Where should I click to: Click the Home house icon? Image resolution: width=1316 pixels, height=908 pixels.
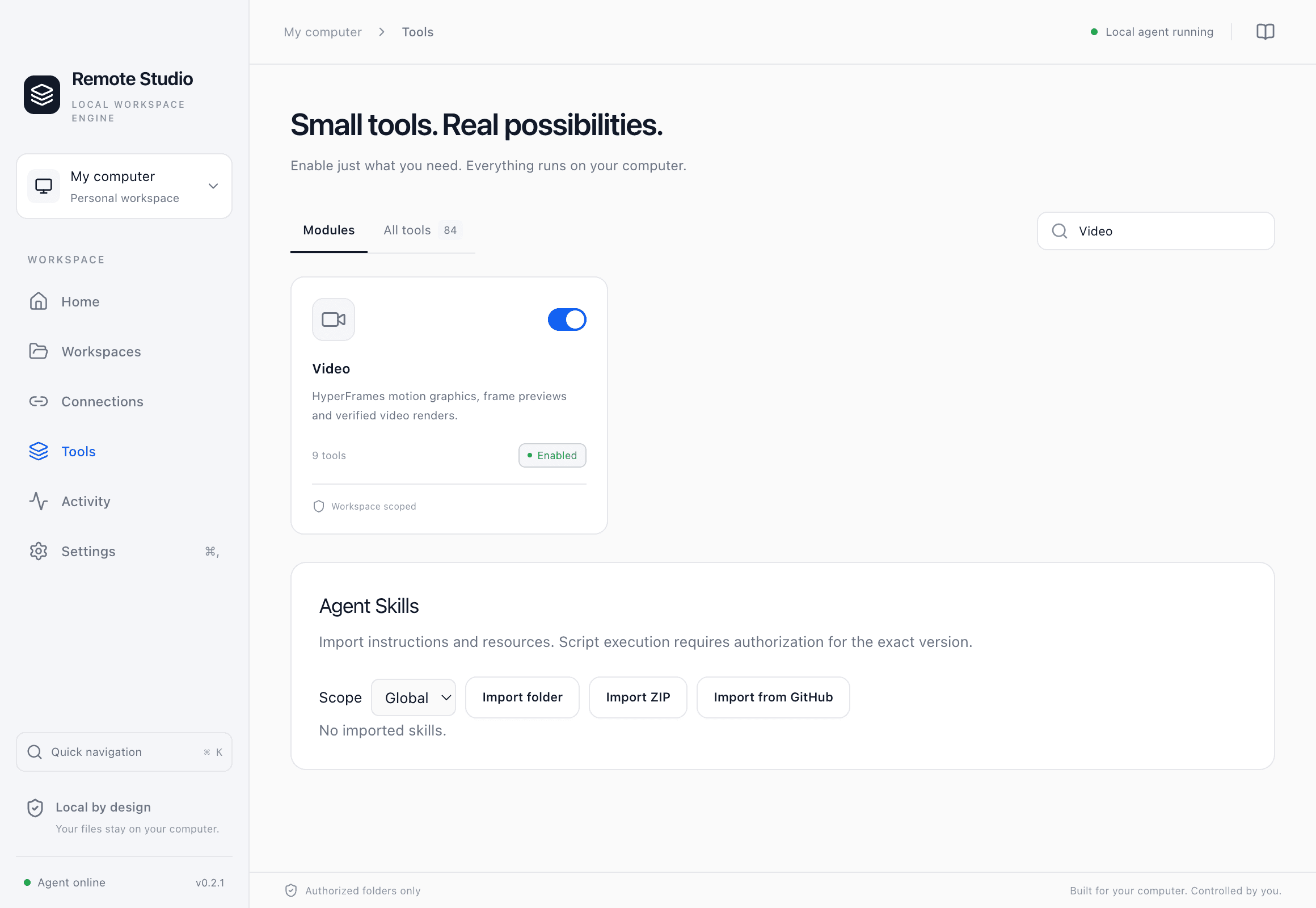pyautogui.click(x=39, y=301)
